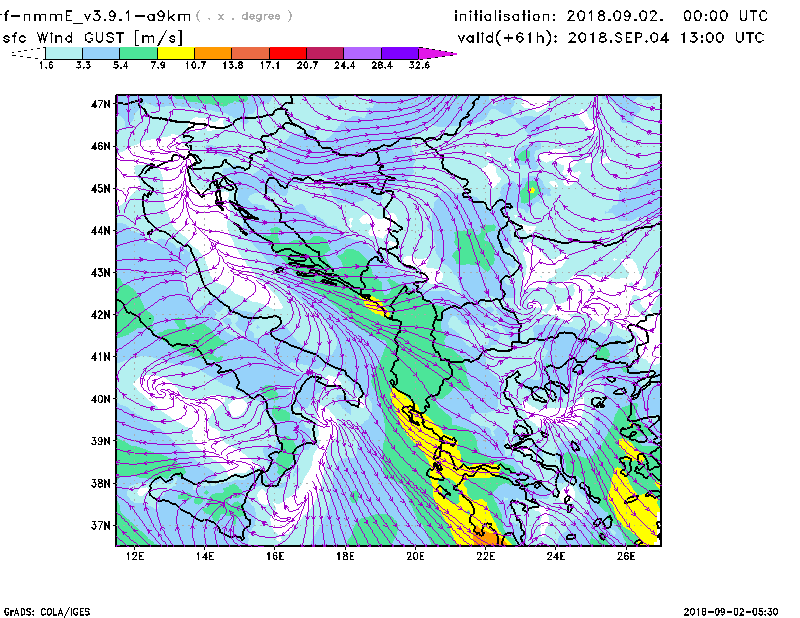The image size is (800, 618).
Task: Click the 'valid(+61h): 2018.SEP.04 13:00 UTC' text
Action: (611, 38)
